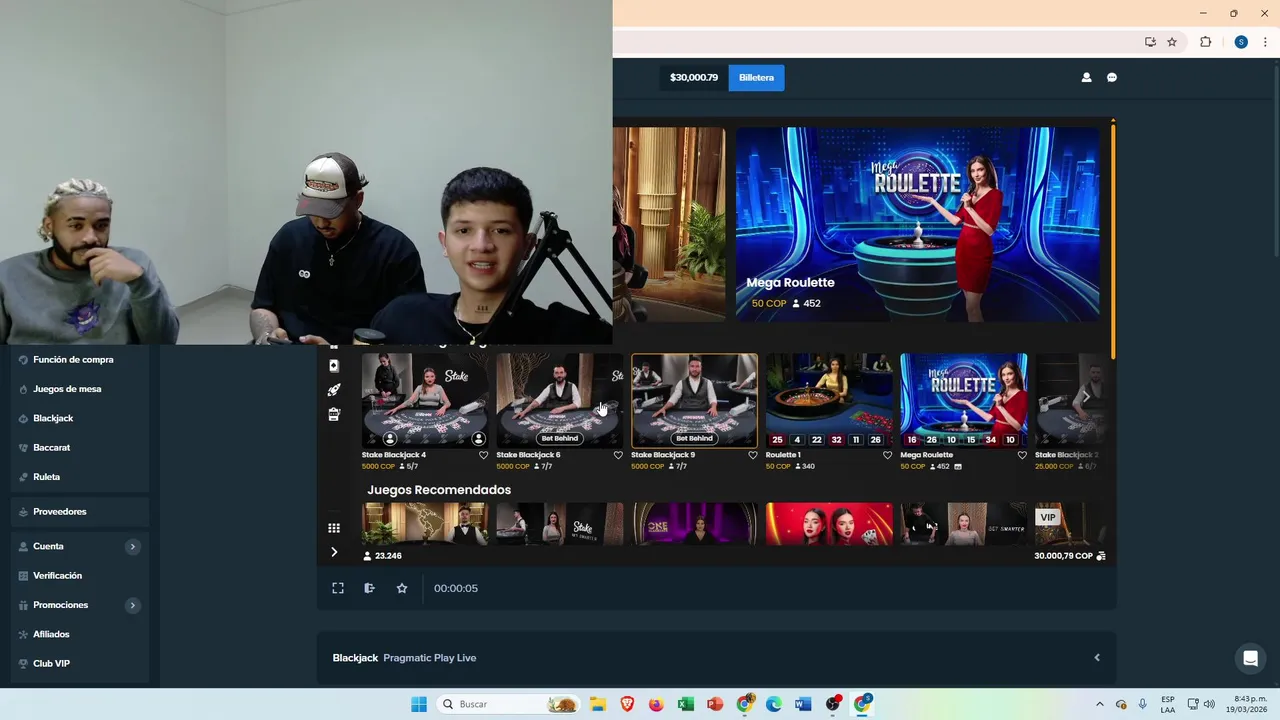Open the user account icon in Stake header

(x=1086, y=77)
